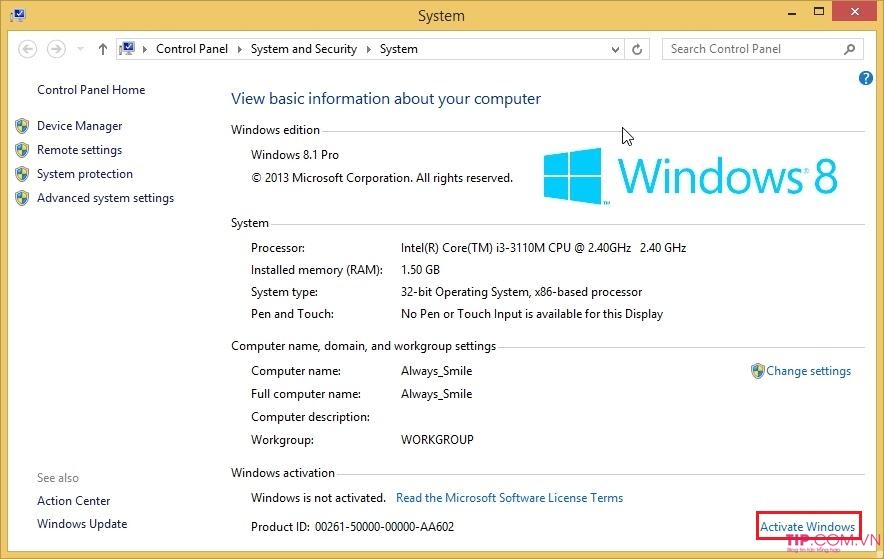
Task: Minimize the System window
Action: click(x=792, y=12)
